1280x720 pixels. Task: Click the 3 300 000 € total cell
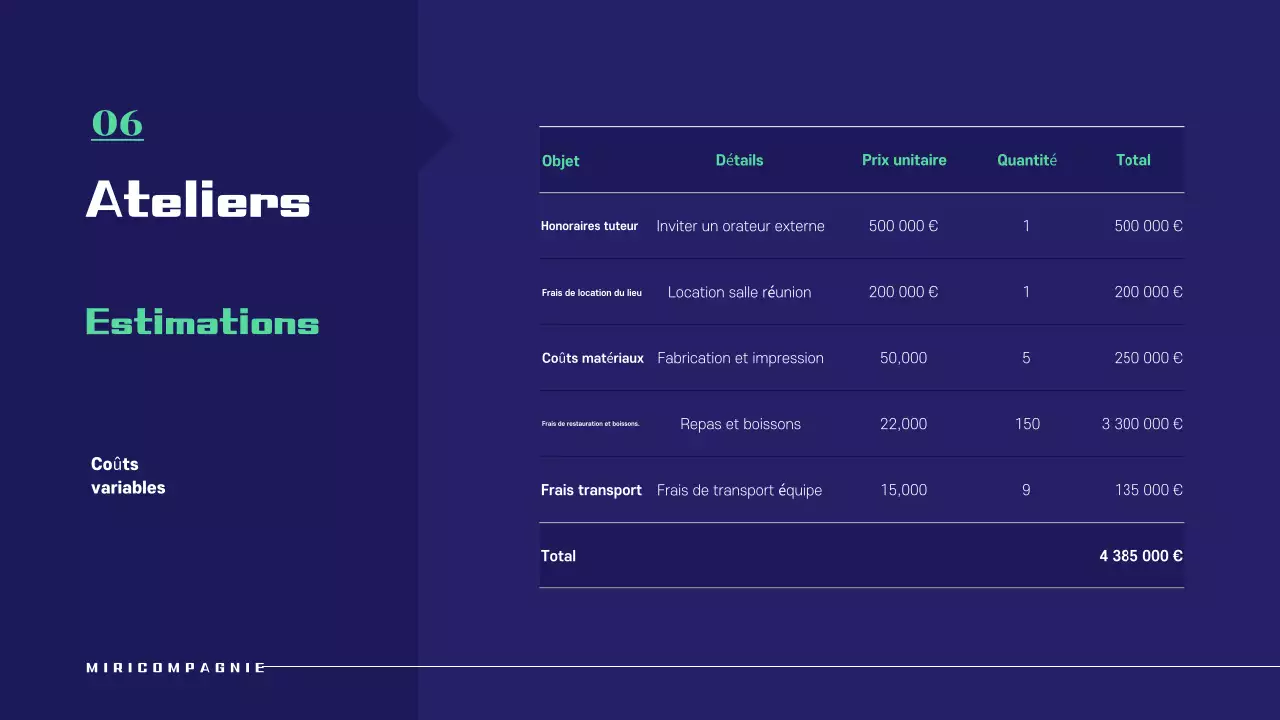pyautogui.click(x=1142, y=424)
